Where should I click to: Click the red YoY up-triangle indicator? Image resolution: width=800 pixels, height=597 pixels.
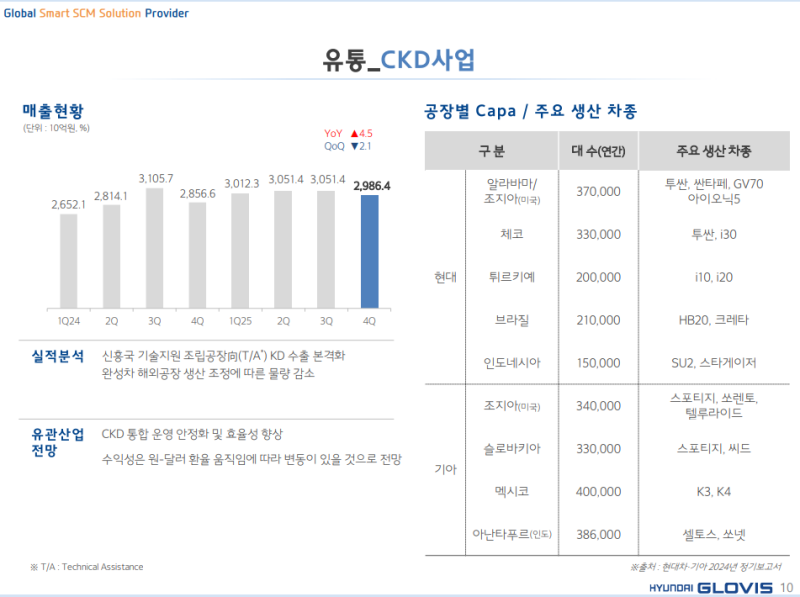point(355,133)
